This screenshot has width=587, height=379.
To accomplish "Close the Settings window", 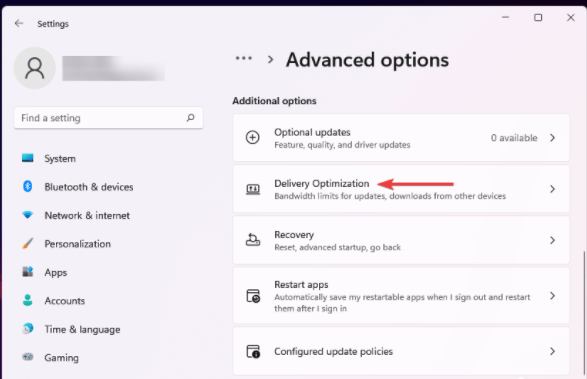I will [x=571, y=18].
